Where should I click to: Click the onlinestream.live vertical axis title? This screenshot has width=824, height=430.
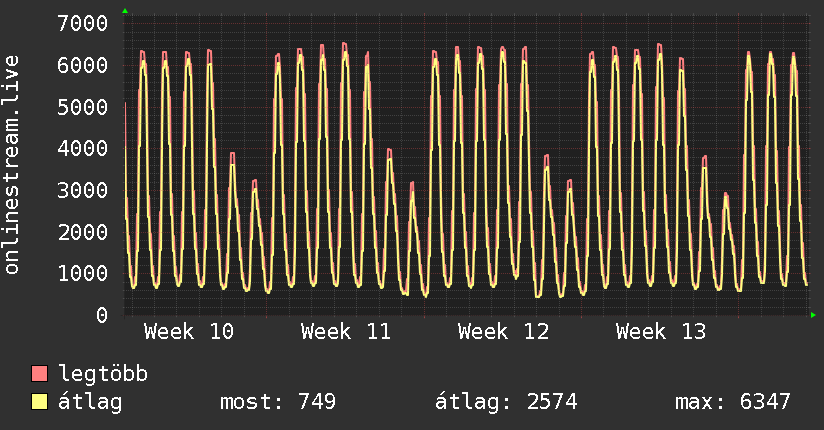[11, 165]
